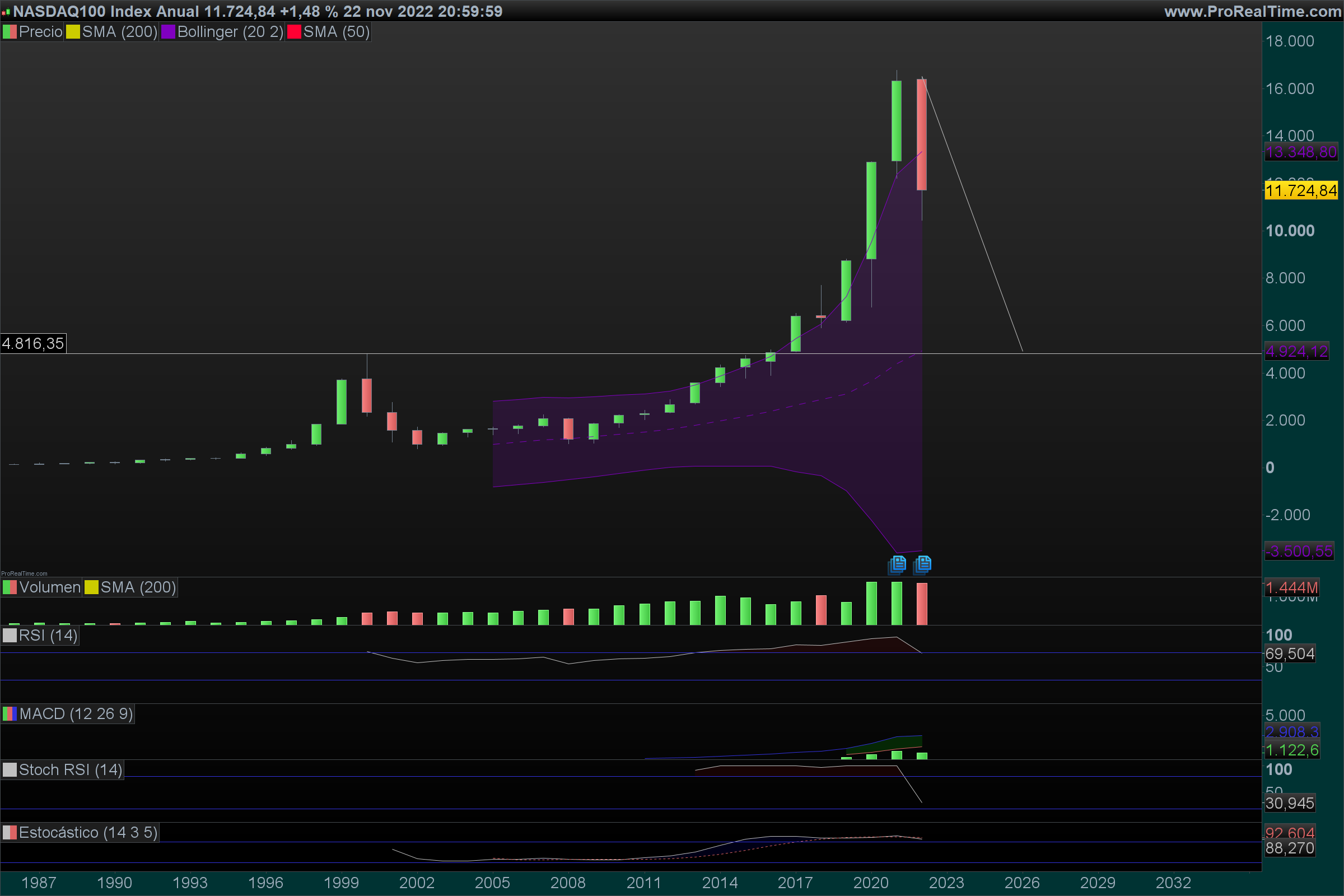Click the MACD multicolor legend icon
Image resolution: width=1344 pixels, height=896 pixels.
point(10,713)
